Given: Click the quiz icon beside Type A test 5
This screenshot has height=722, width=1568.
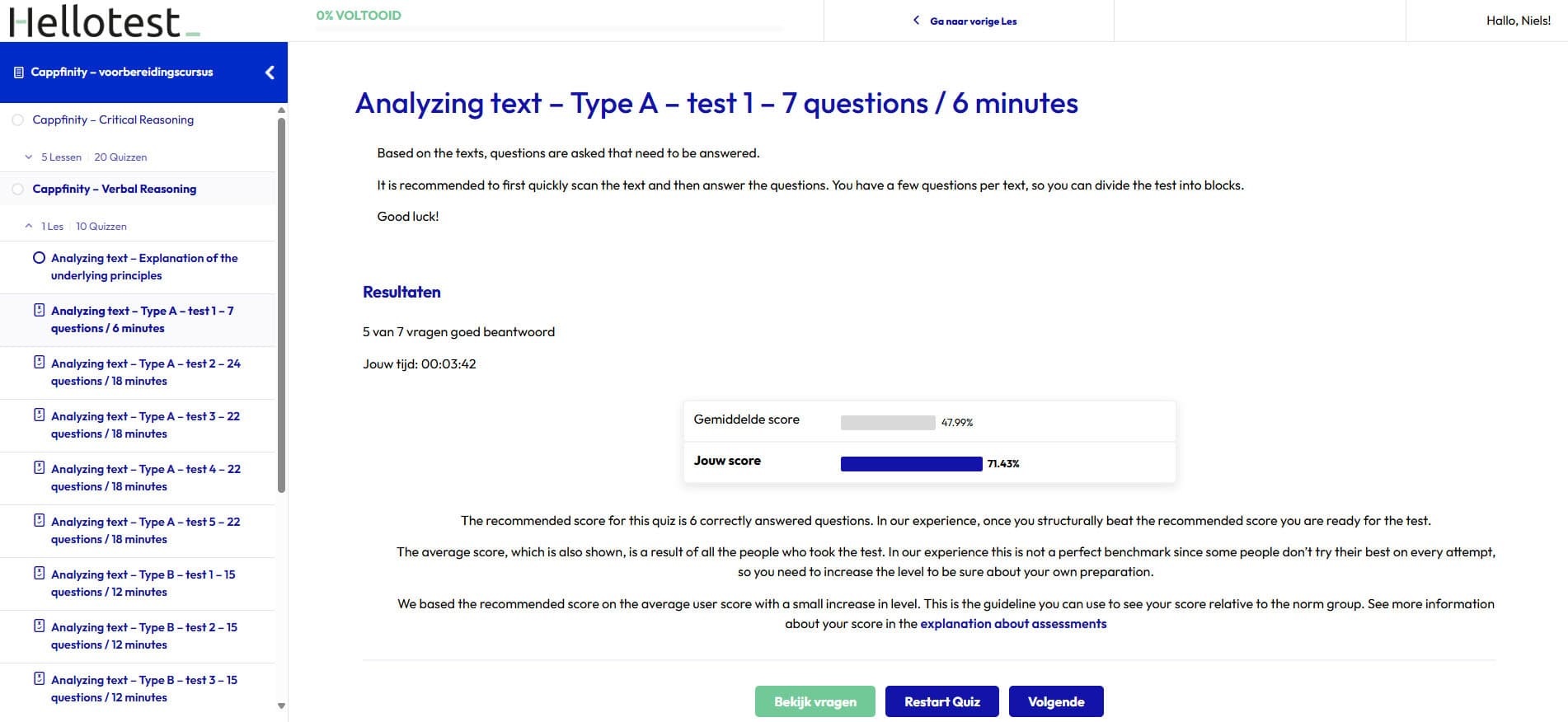Looking at the screenshot, I should [x=39, y=522].
